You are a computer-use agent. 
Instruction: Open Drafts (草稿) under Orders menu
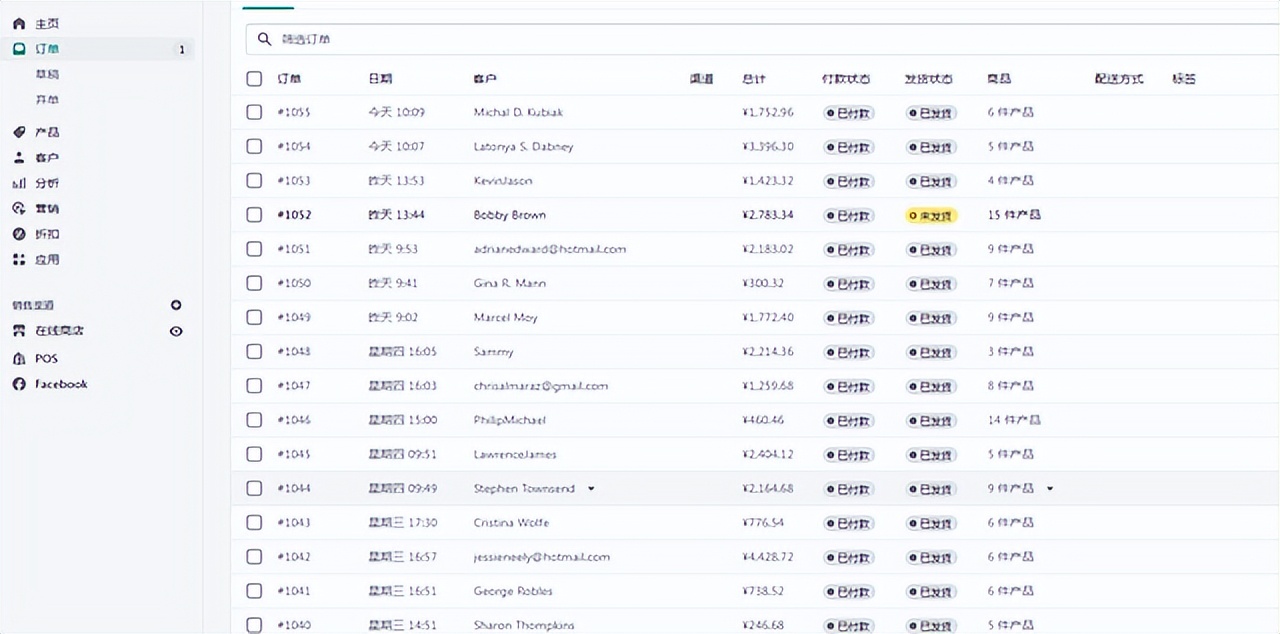tap(48, 75)
